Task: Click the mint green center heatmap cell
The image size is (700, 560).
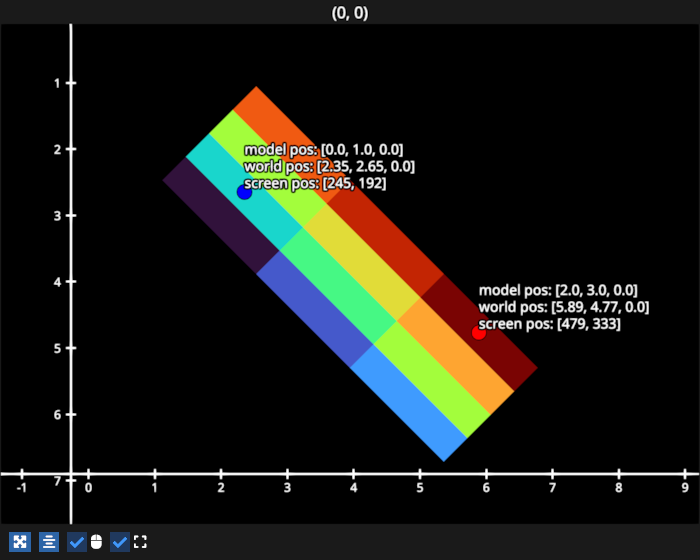Action: pos(338,285)
